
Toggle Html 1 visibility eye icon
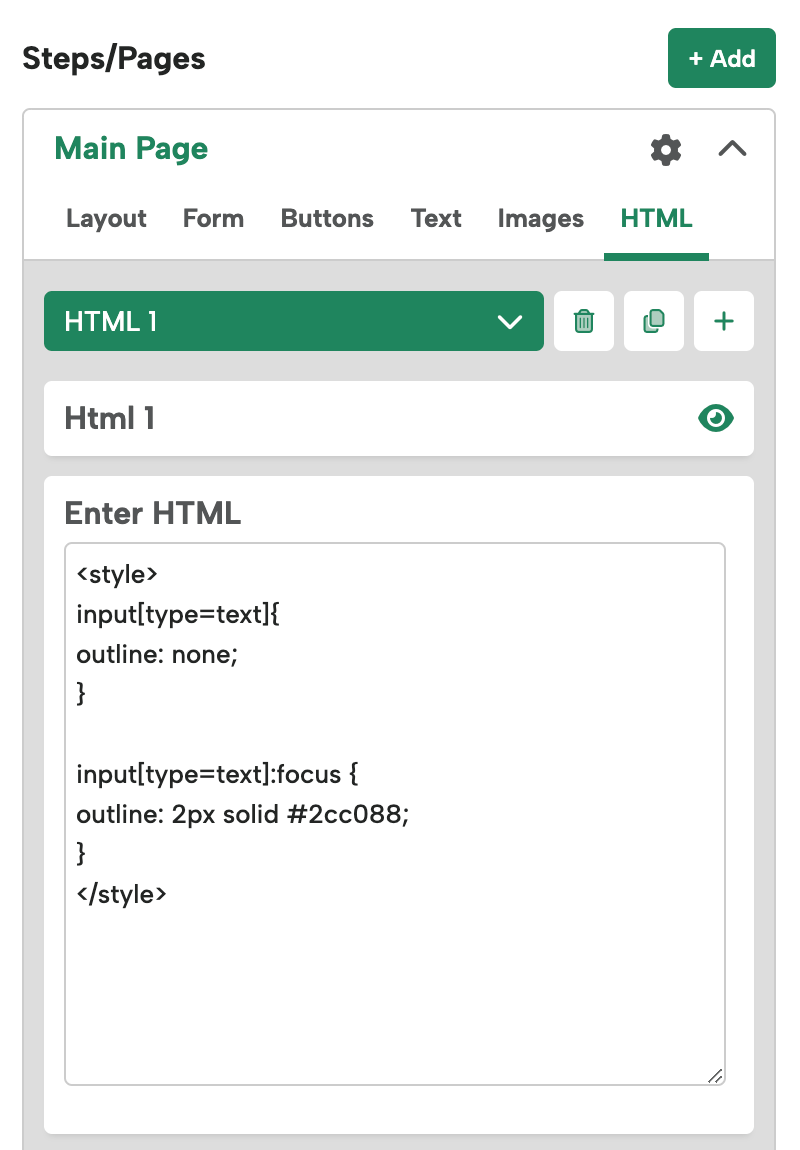point(716,418)
